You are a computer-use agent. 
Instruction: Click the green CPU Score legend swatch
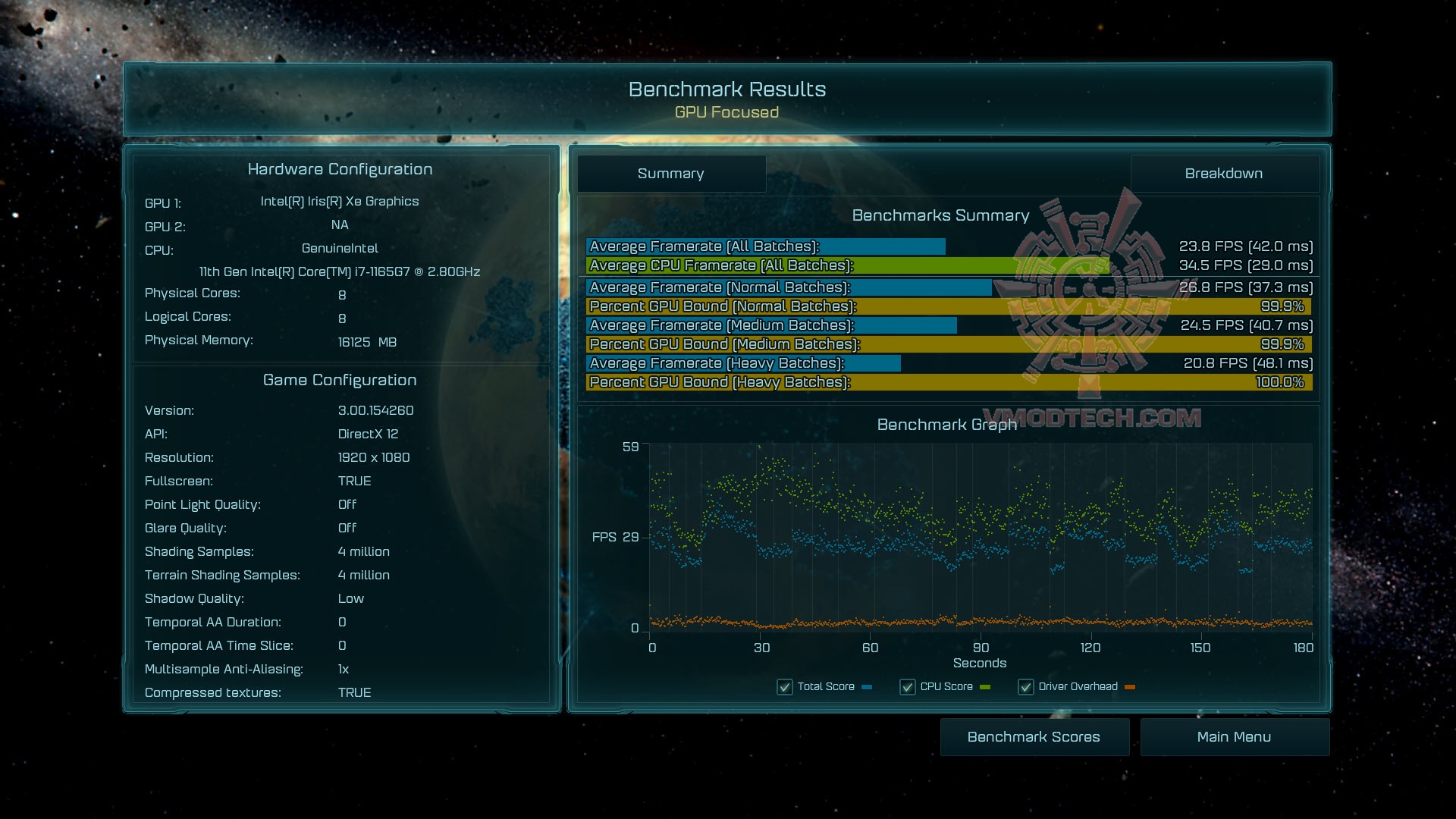click(x=985, y=687)
